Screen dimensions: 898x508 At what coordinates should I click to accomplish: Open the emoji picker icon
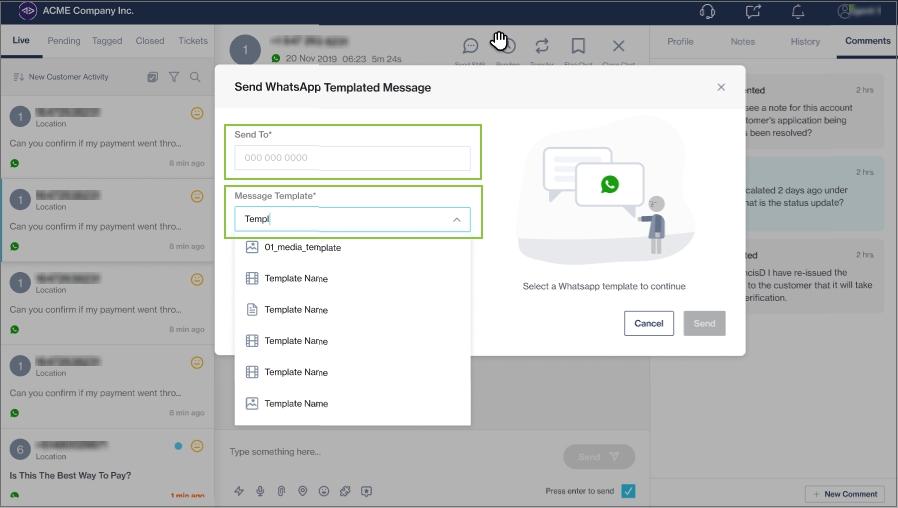pyautogui.click(x=323, y=491)
